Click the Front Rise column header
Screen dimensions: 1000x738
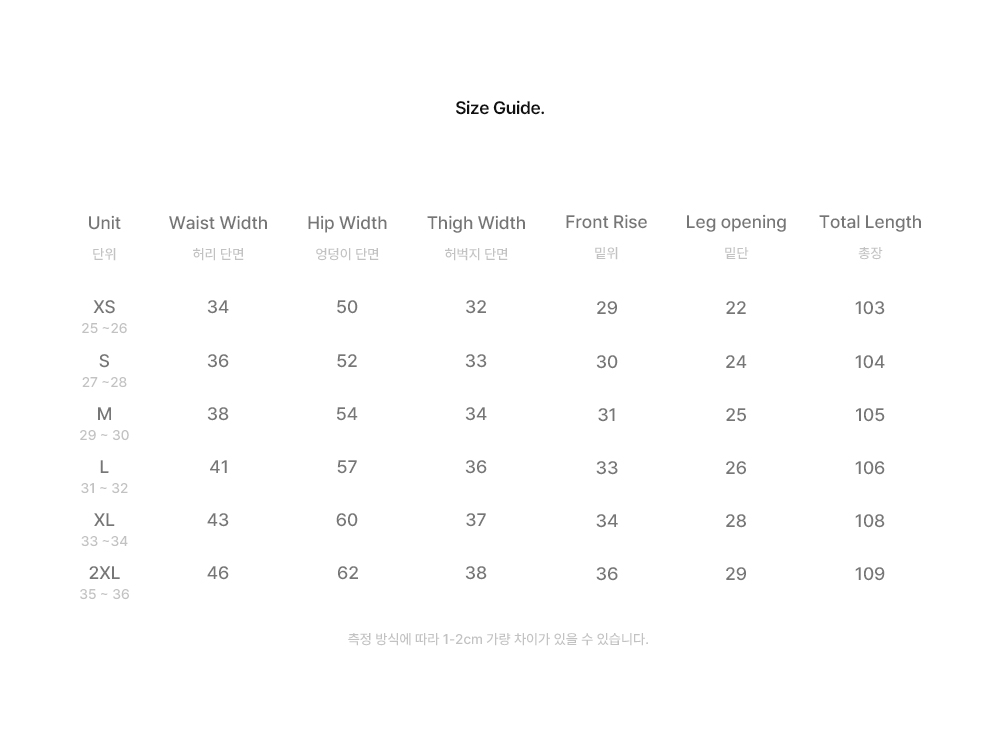coord(606,222)
